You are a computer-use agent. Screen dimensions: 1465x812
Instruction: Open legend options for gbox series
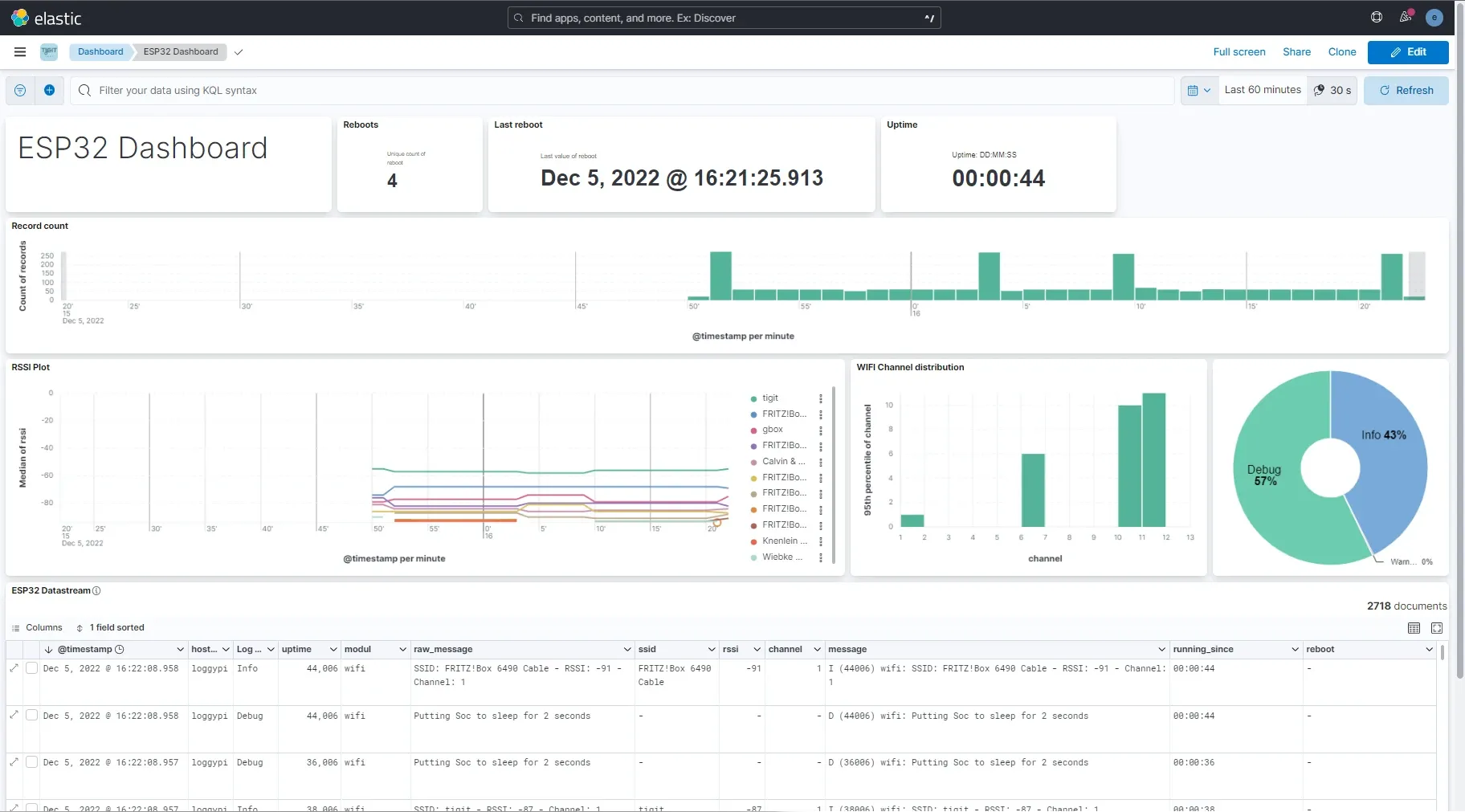821,430
